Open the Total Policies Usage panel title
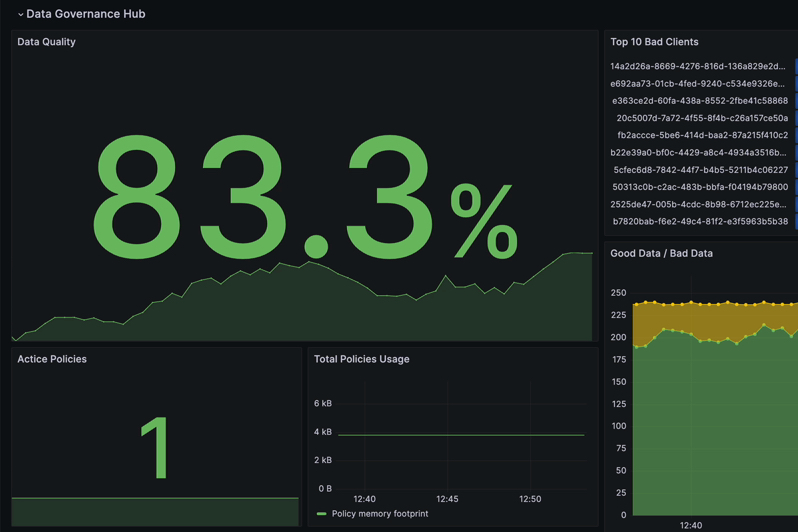 [361, 359]
